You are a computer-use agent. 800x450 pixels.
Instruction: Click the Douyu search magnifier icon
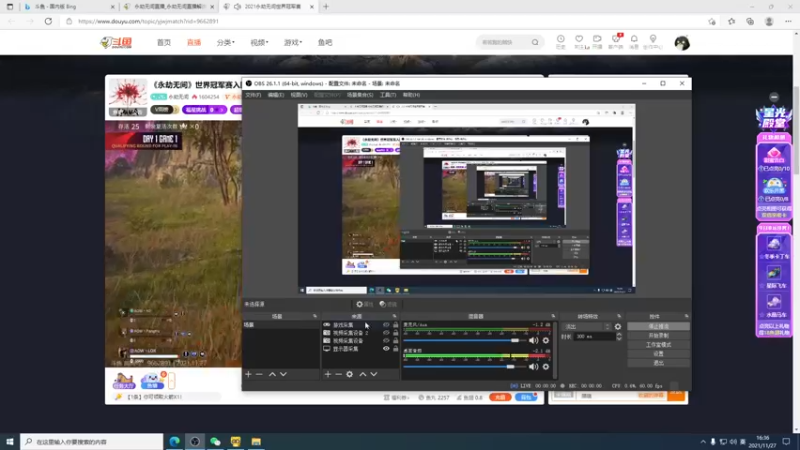[535, 42]
